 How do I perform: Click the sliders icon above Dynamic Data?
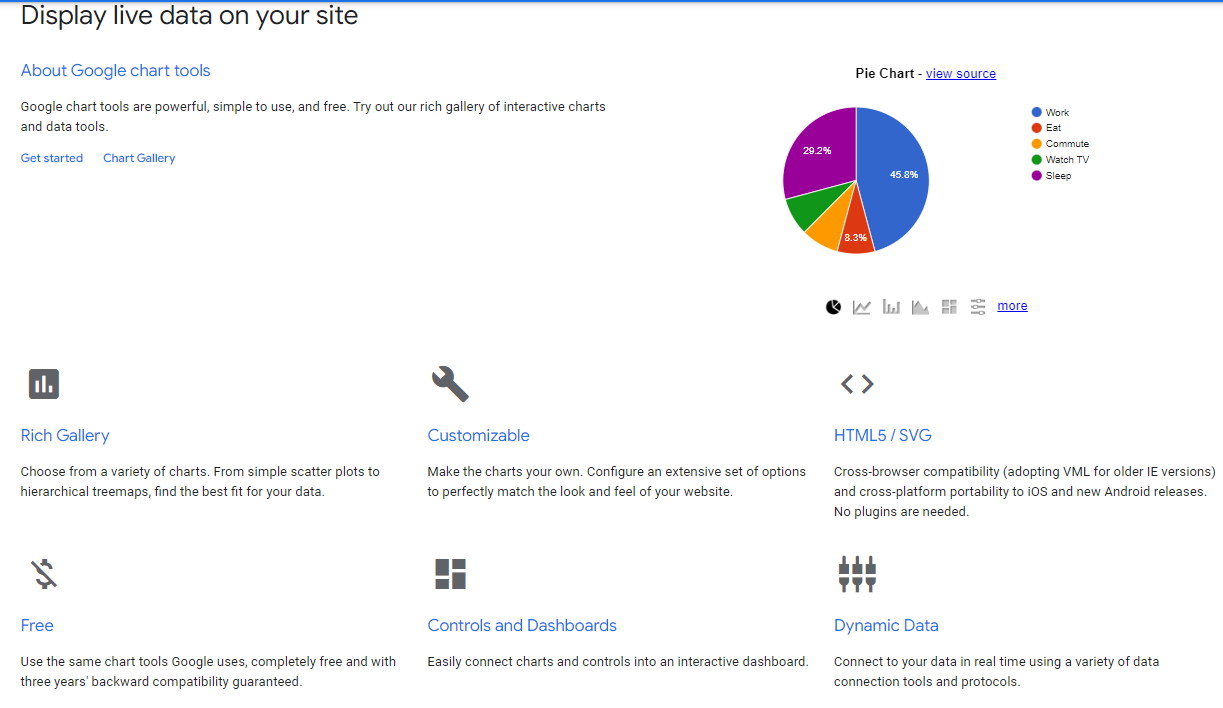click(857, 573)
